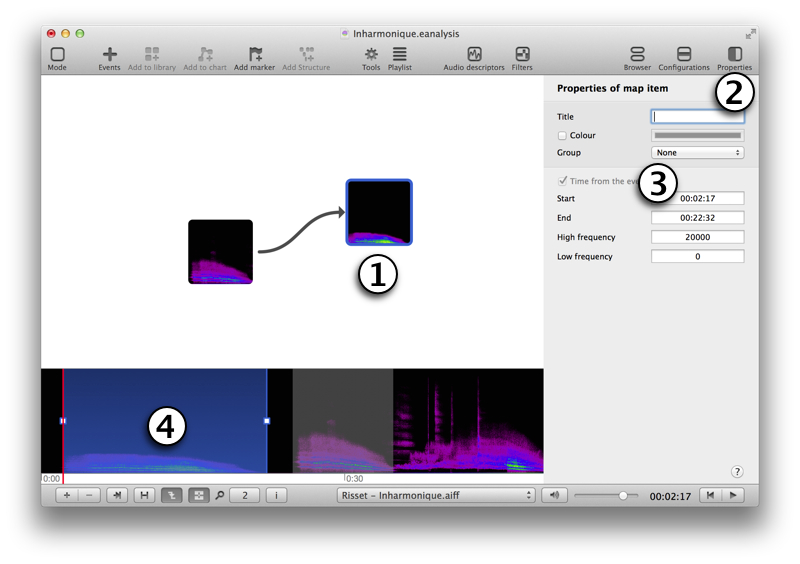Open Risset – Inharmonique.aiff file dropdown

point(436,495)
